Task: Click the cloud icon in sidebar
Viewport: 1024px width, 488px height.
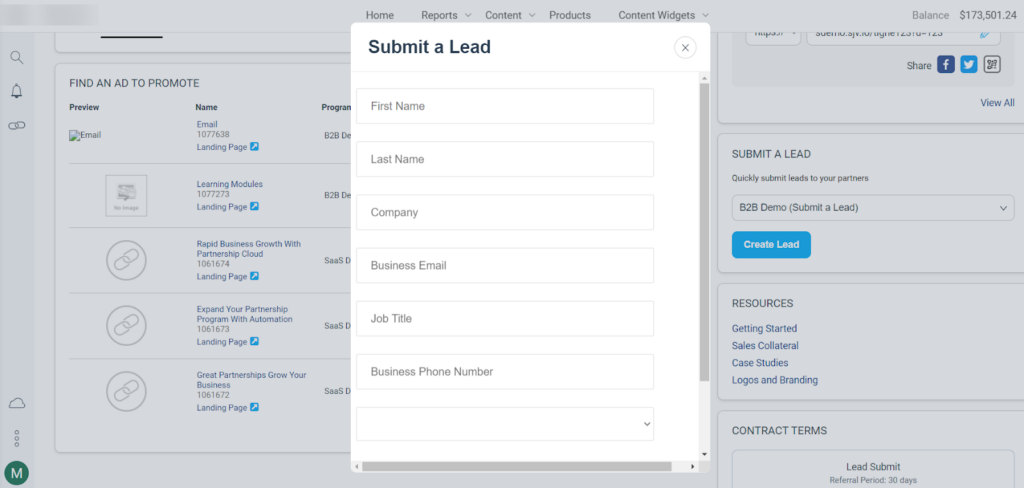Action: [17, 403]
